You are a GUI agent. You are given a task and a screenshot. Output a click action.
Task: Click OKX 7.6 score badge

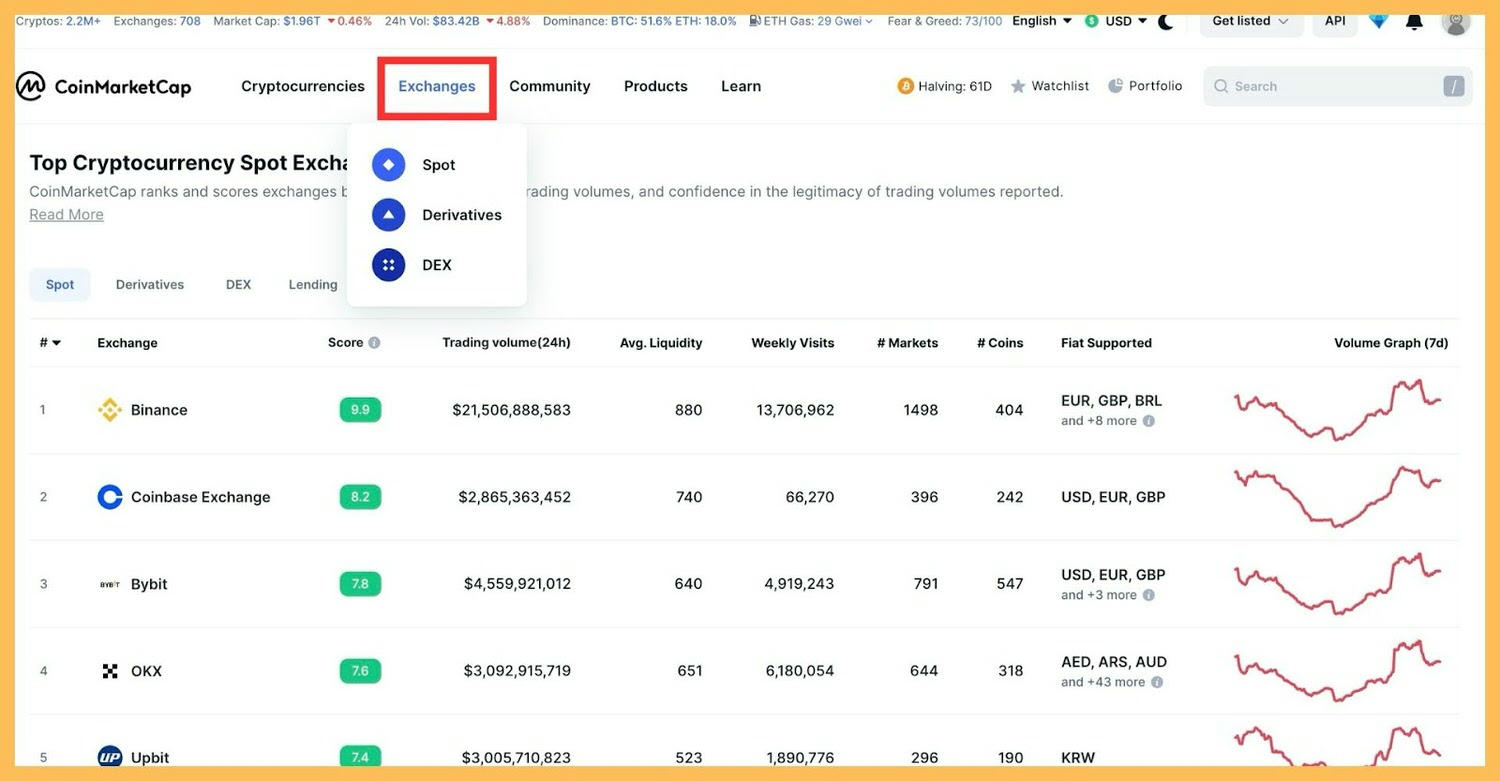360,671
